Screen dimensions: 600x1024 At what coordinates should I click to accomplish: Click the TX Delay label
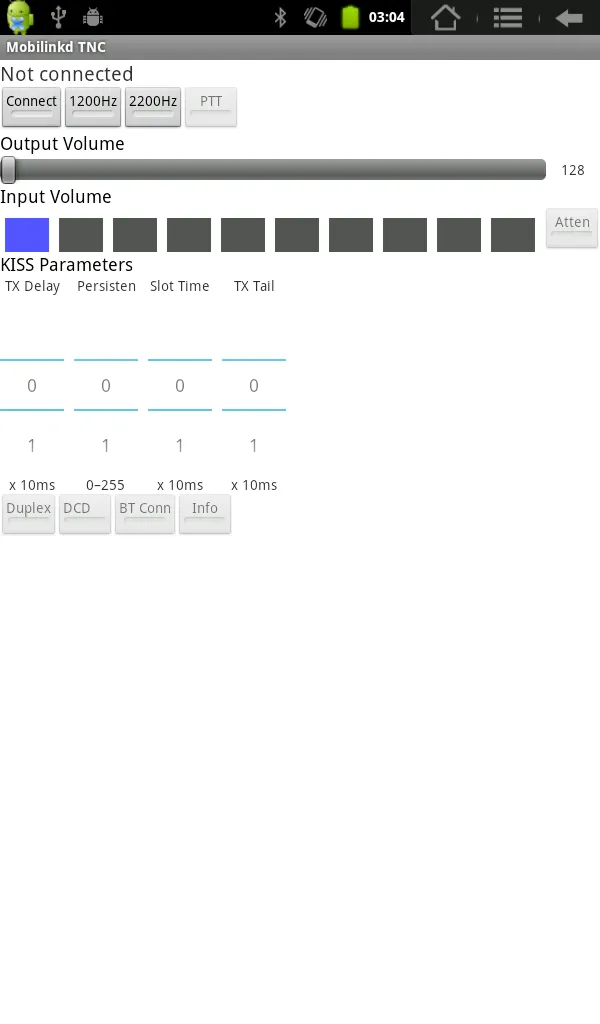33,287
